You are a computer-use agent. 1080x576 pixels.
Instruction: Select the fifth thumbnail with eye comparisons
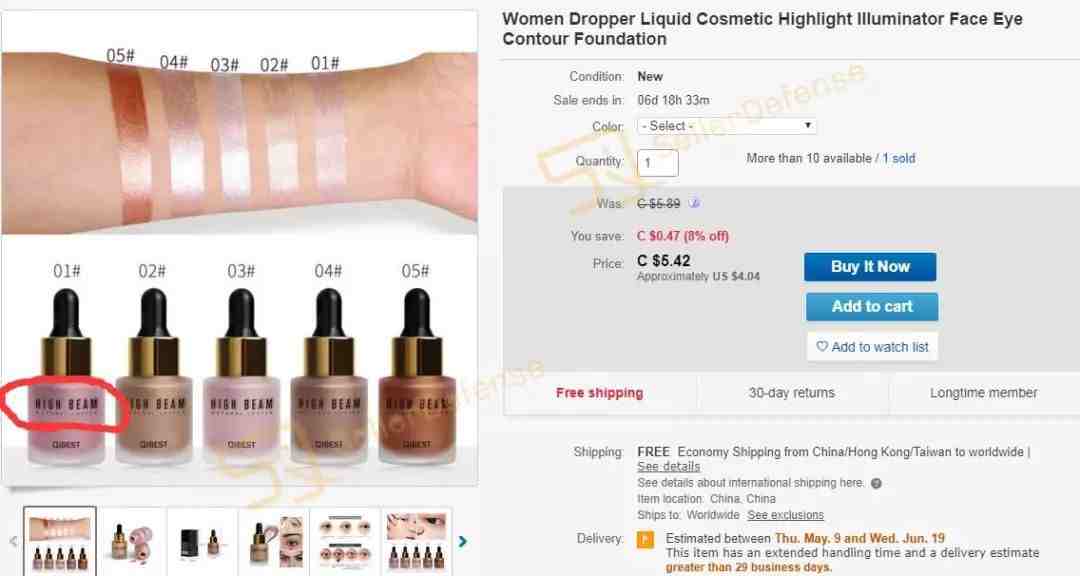pyautogui.click(x=345, y=542)
